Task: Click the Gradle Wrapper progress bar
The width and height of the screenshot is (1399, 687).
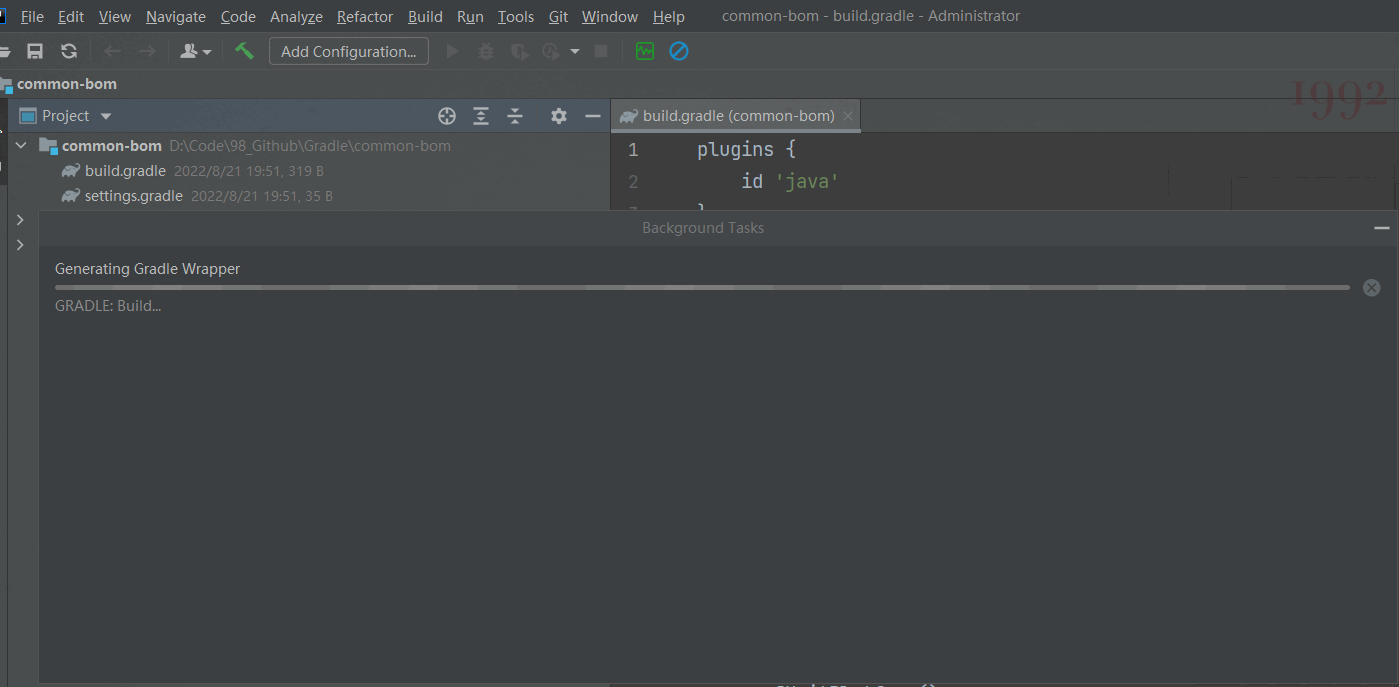Action: 700,287
